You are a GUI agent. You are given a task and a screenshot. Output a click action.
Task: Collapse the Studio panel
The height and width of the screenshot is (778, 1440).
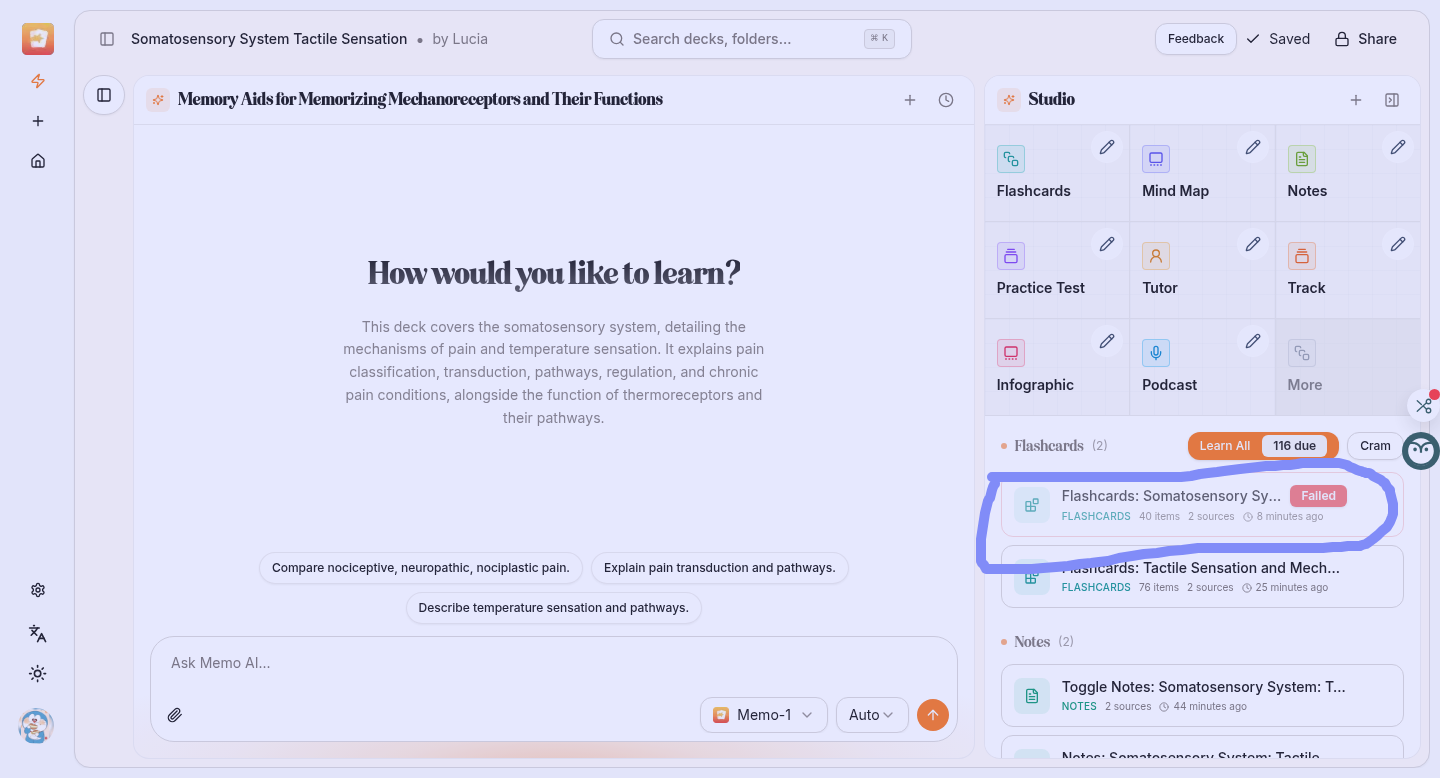pos(1391,100)
